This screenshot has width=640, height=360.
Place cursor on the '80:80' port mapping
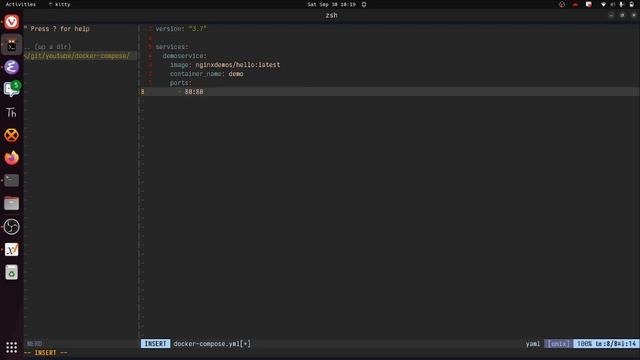(x=194, y=91)
